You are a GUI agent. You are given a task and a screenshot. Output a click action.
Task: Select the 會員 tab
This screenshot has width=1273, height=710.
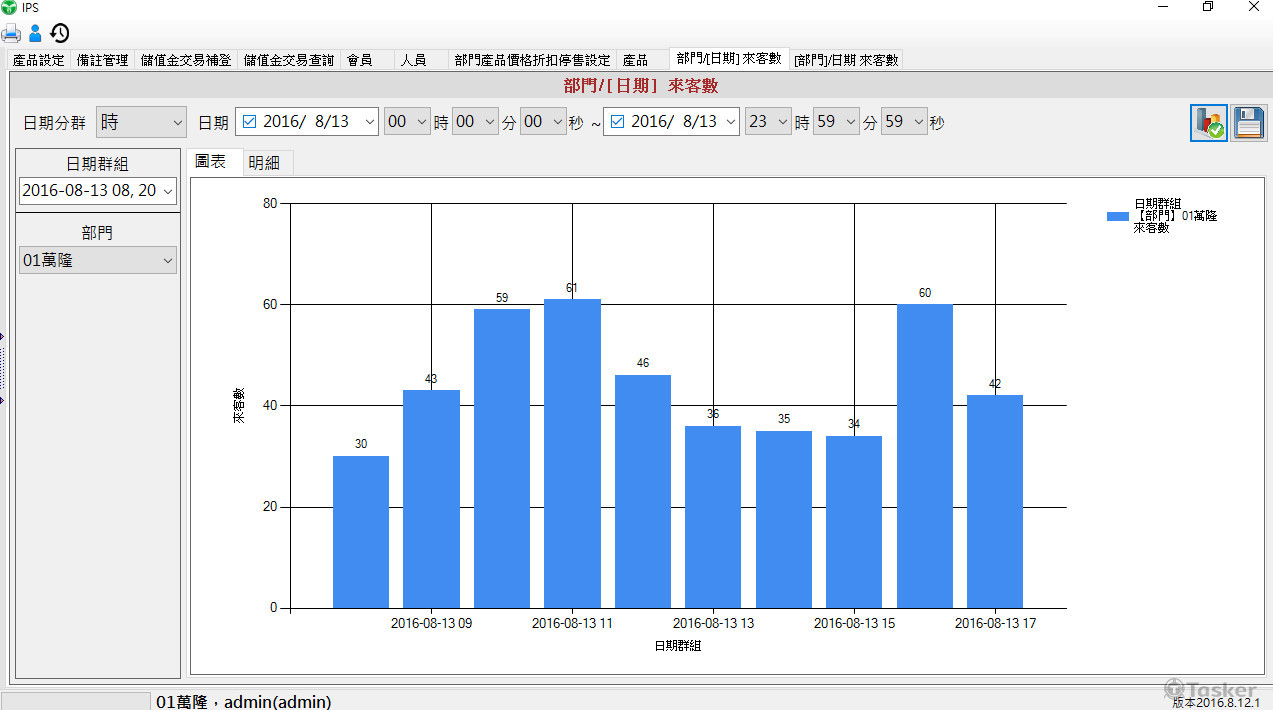(x=360, y=60)
